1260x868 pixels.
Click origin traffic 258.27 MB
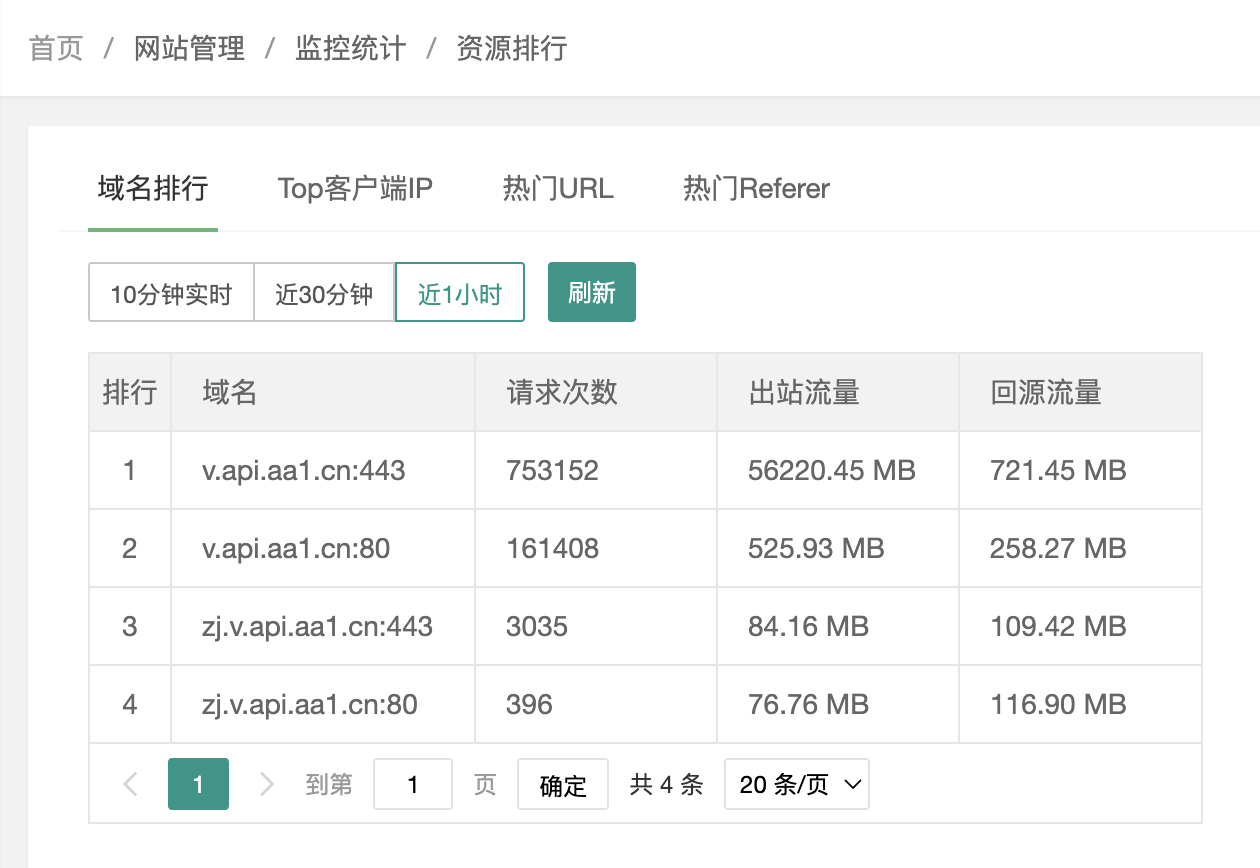coord(1058,548)
